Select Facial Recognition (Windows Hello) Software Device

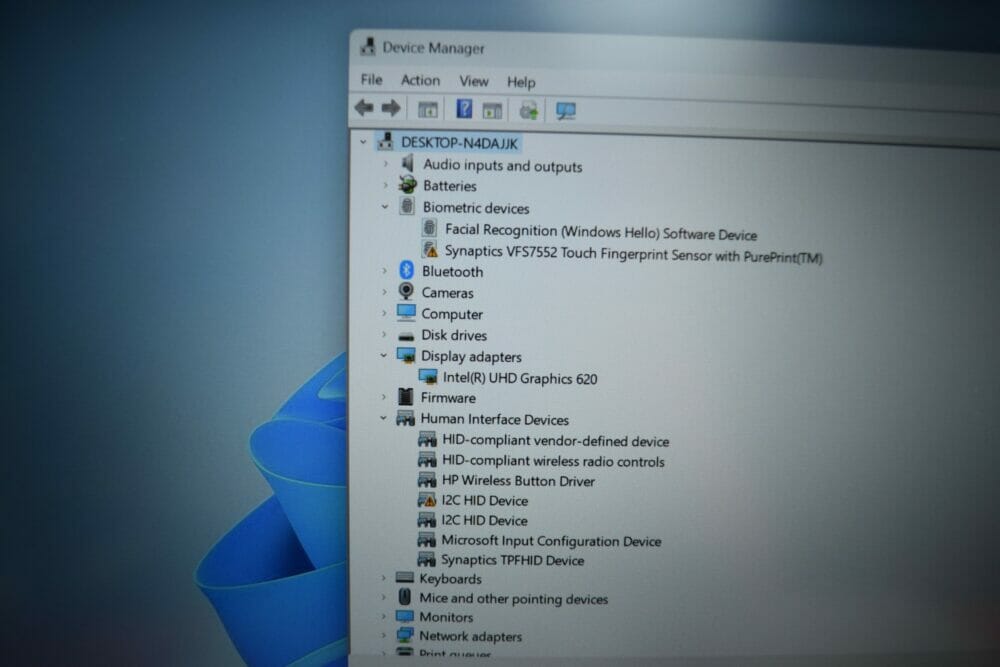(601, 232)
